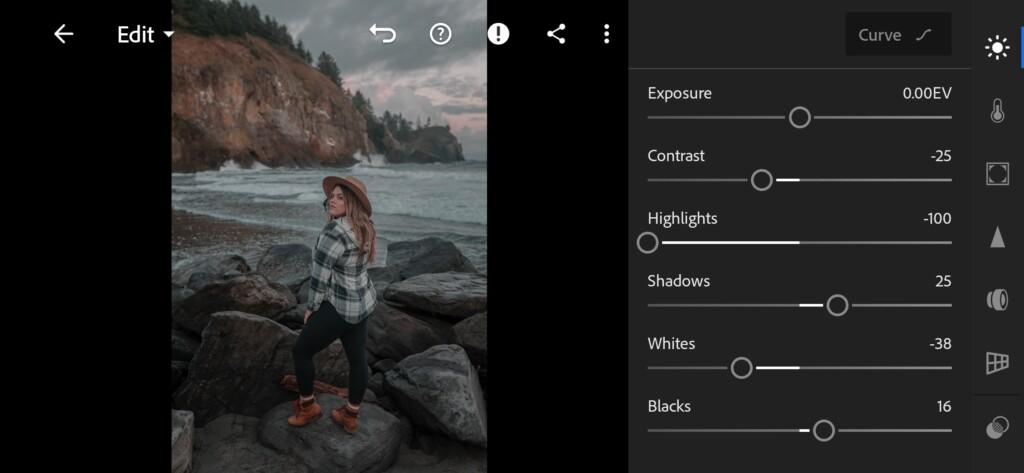Open the Detail triangle panel icon
This screenshot has width=1024, height=473.
(x=997, y=237)
